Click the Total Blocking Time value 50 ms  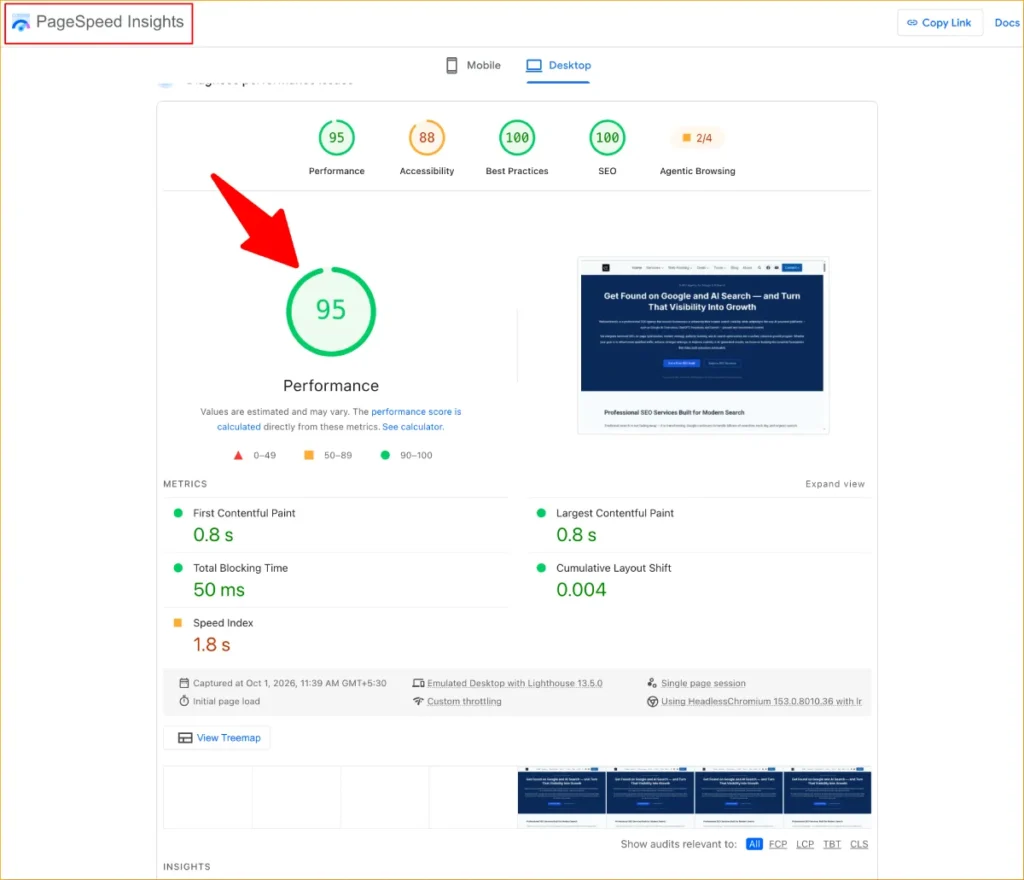219,590
